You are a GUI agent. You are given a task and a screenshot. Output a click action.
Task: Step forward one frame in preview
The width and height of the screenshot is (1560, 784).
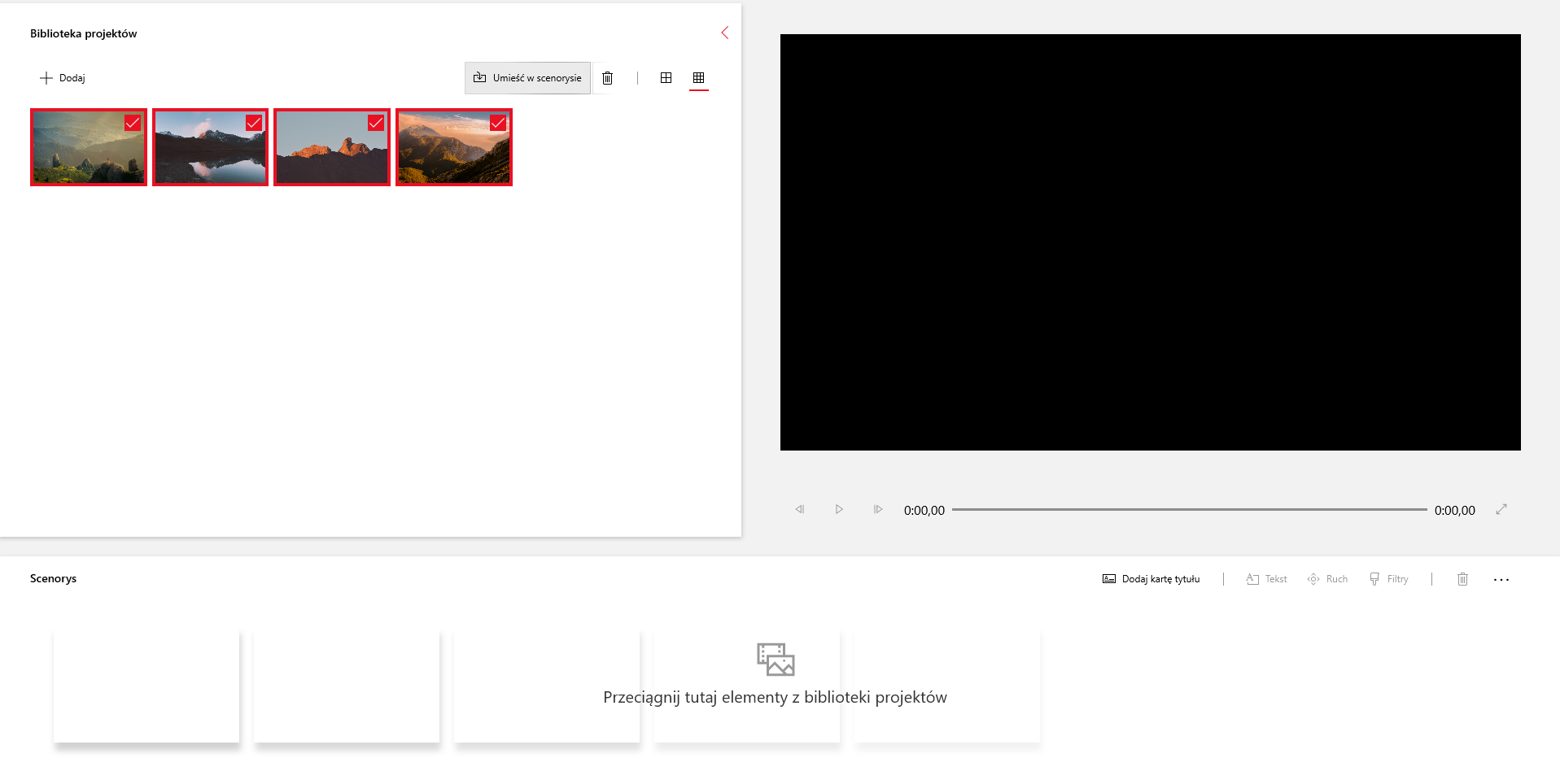coord(878,509)
